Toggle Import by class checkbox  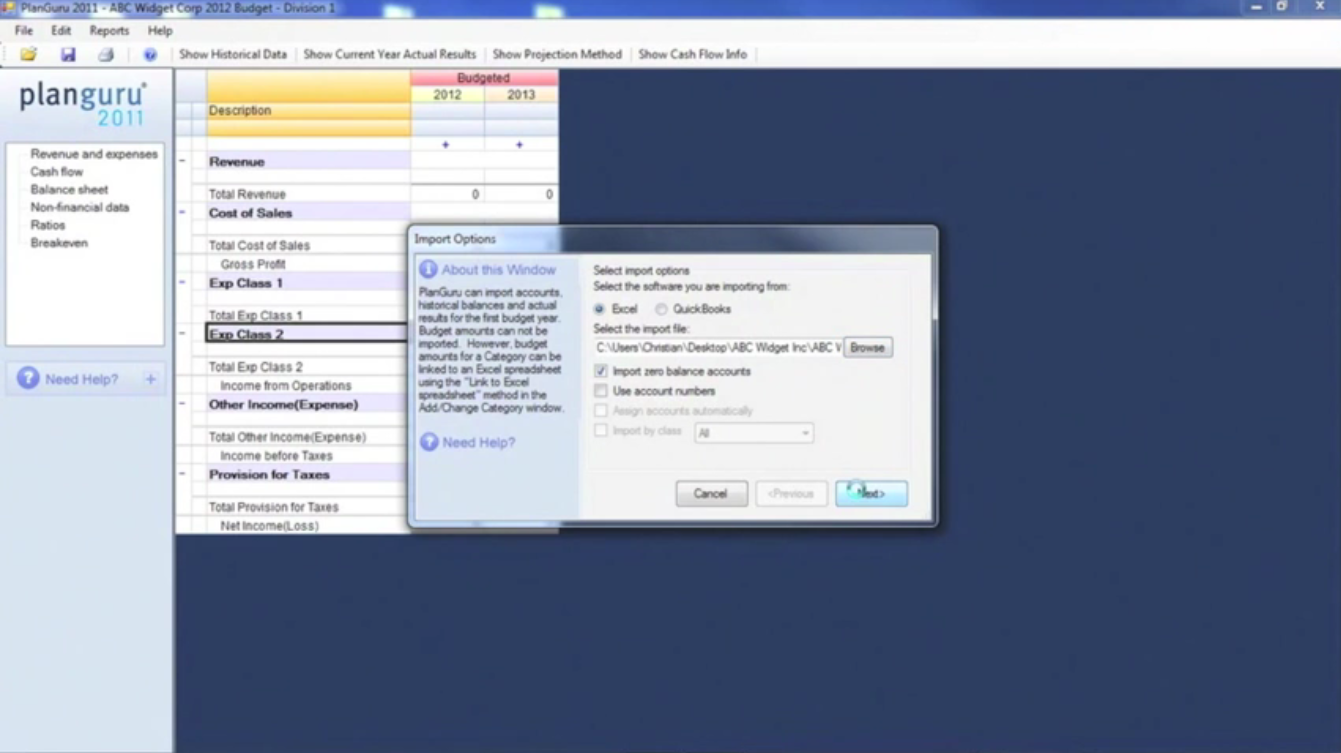(x=601, y=431)
